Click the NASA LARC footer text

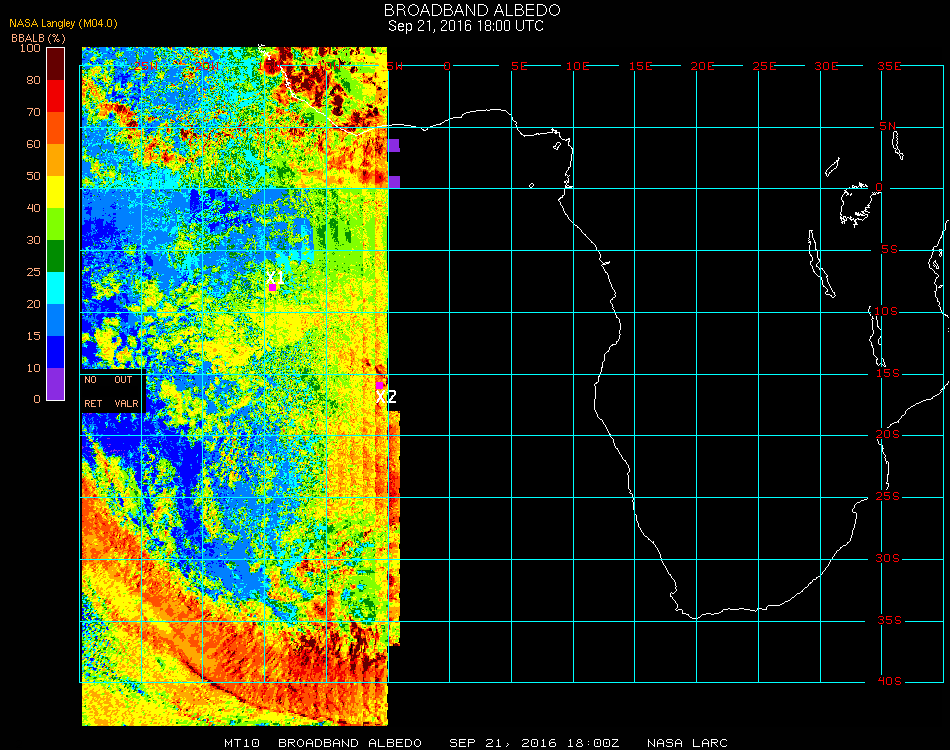point(687,743)
